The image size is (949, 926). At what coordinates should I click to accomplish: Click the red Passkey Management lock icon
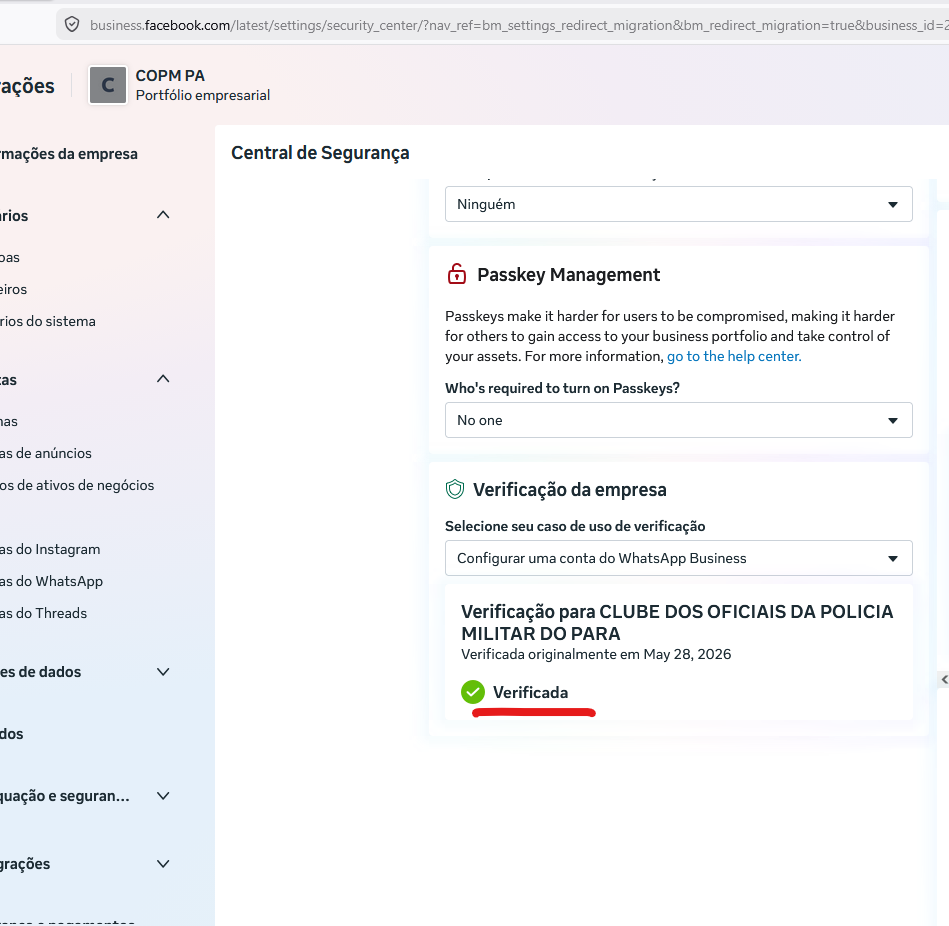point(457,274)
